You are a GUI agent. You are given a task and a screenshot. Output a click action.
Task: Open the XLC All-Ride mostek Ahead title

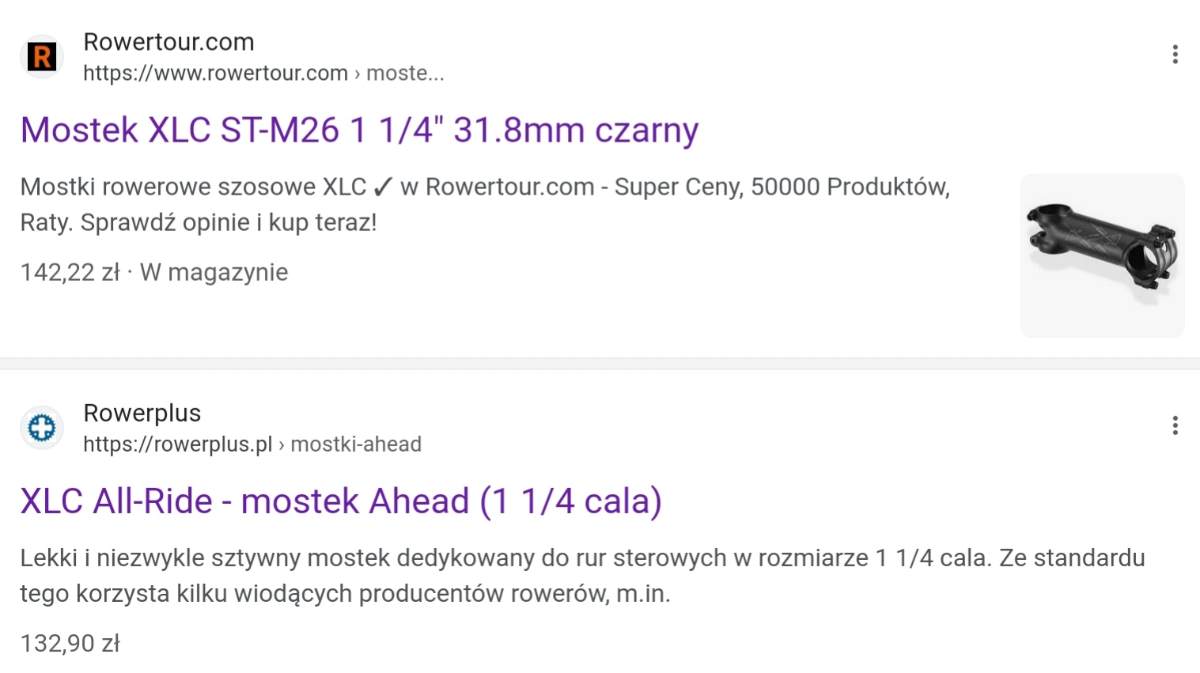coord(341,501)
